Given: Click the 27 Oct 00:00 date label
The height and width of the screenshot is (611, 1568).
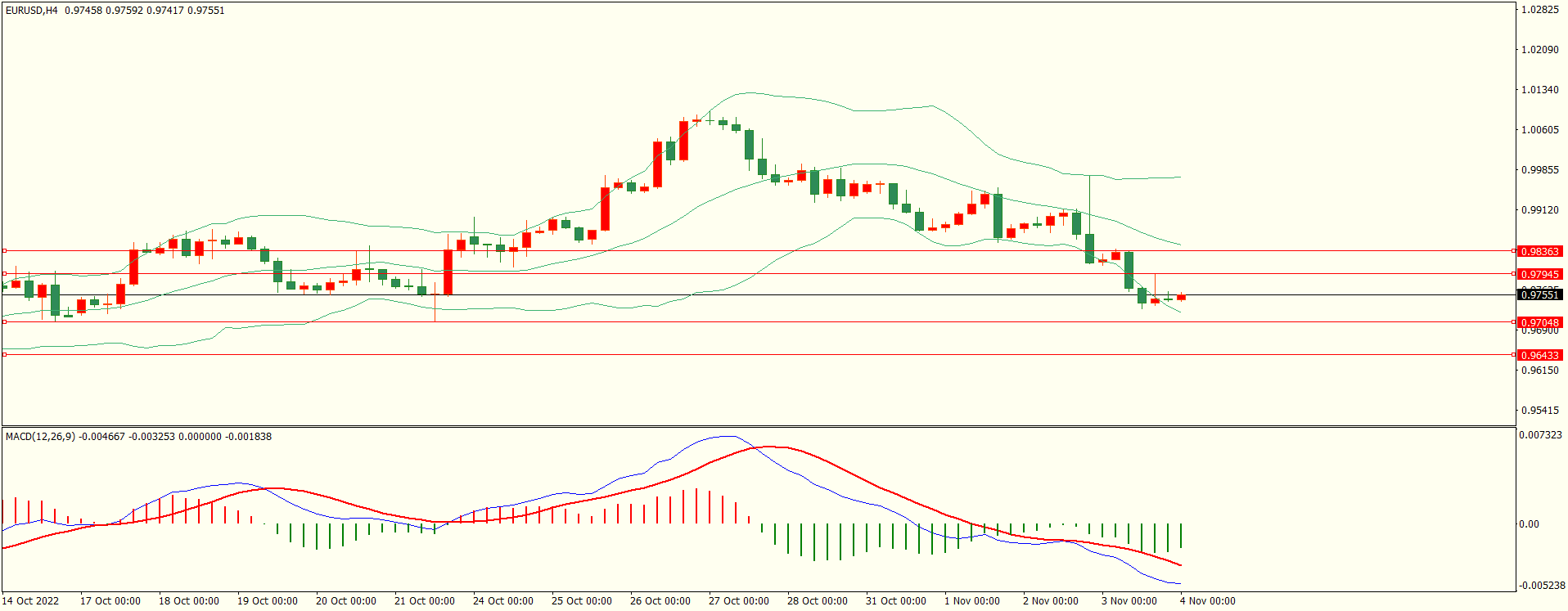Looking at the screenshot, I should coord(738,601).
